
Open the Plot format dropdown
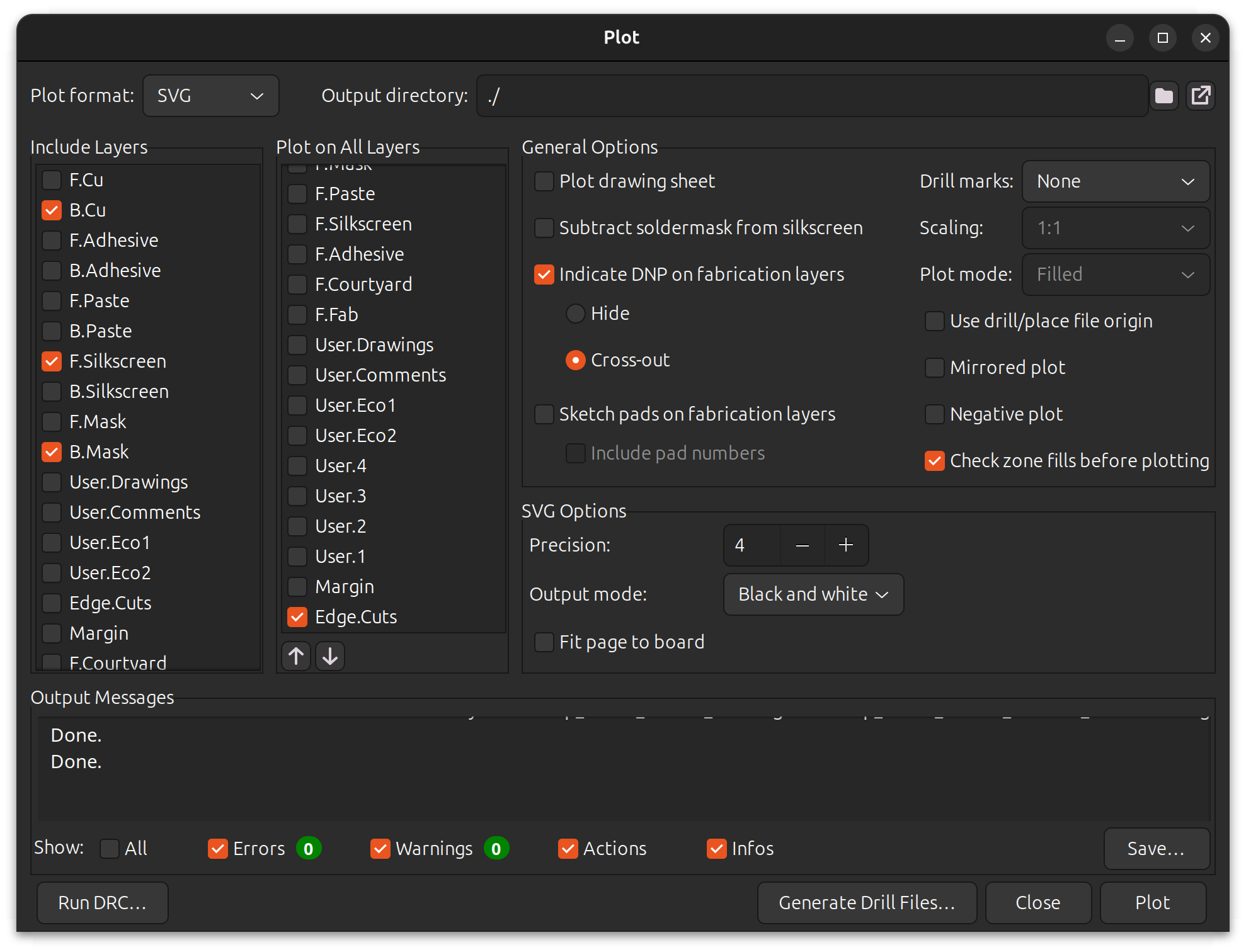click(x=210, y=96)
